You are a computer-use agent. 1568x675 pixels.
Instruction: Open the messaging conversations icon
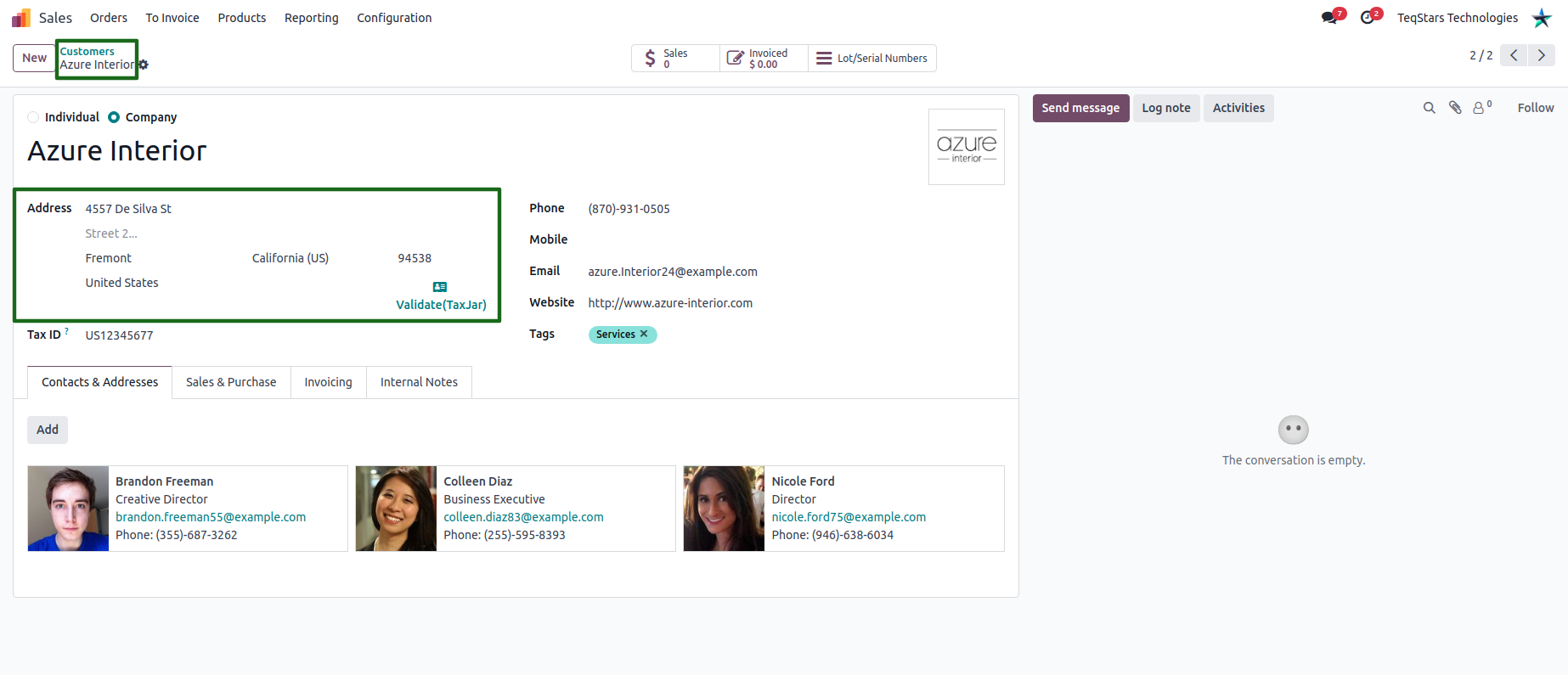tap(1329, 18)
